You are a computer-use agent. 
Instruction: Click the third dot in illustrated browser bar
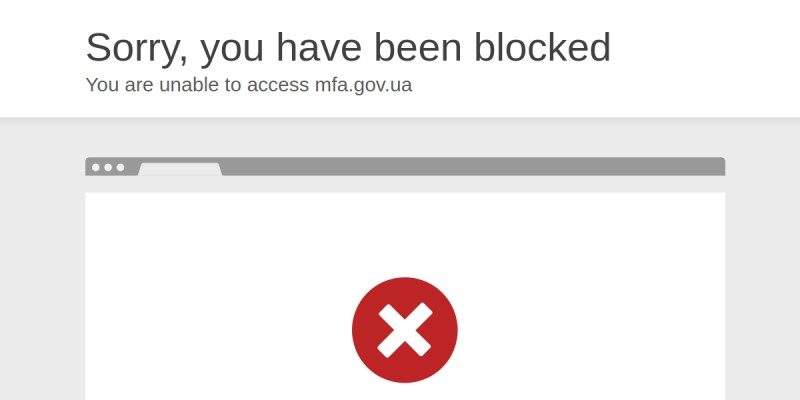(x=120, y=167)
